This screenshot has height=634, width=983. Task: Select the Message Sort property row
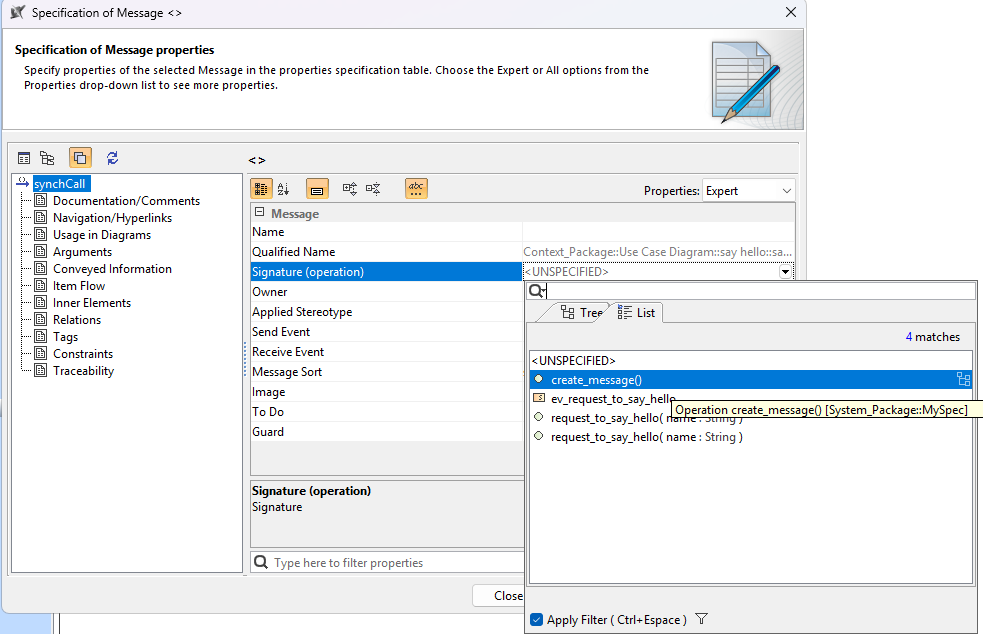386,372
